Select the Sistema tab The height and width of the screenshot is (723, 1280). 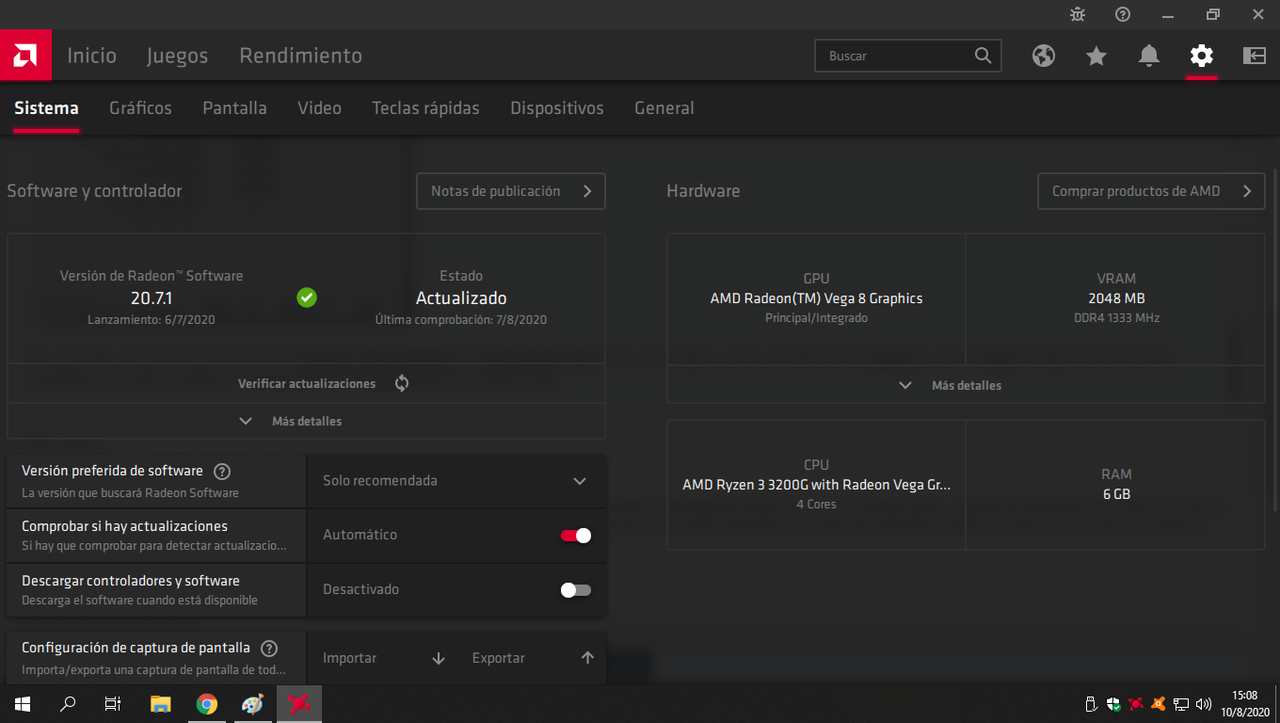click(46, 108)
